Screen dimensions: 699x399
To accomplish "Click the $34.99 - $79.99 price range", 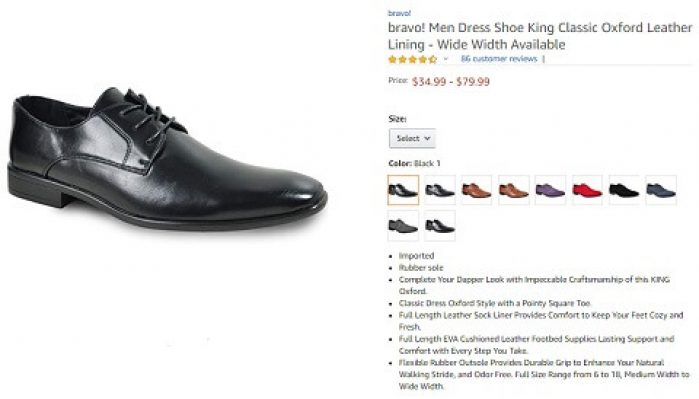I will pos(451,82).
